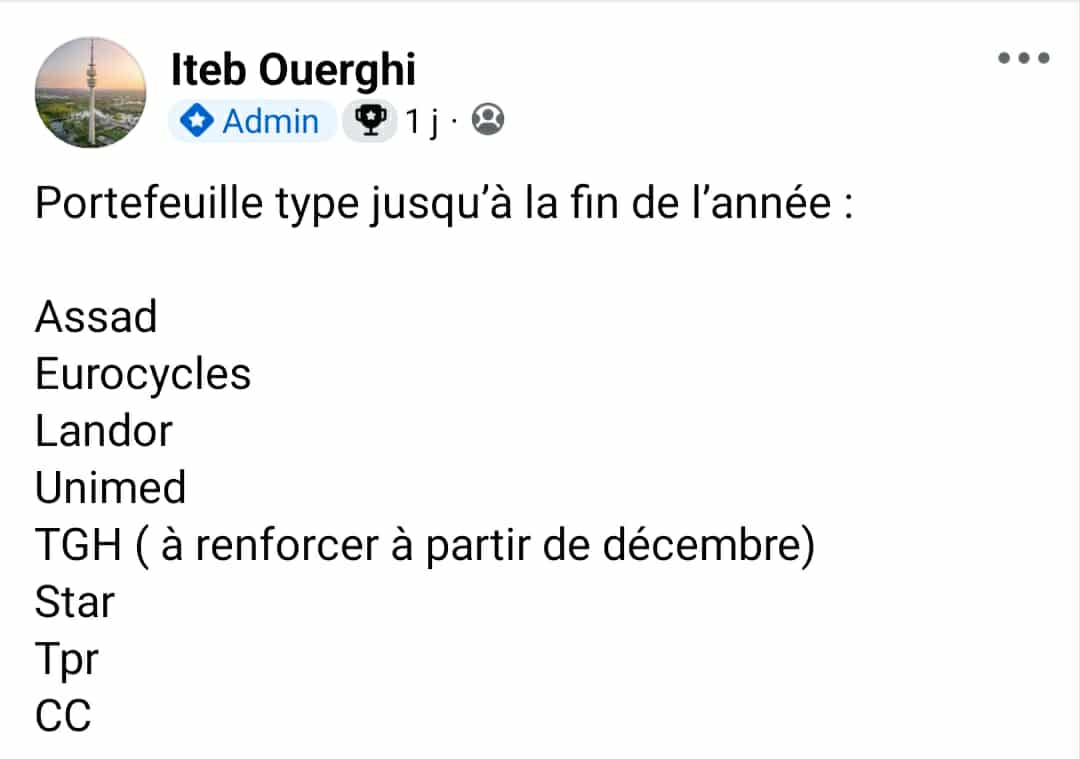
Task: Click on CC at the list bottom
Action: [x=63, y=716]
